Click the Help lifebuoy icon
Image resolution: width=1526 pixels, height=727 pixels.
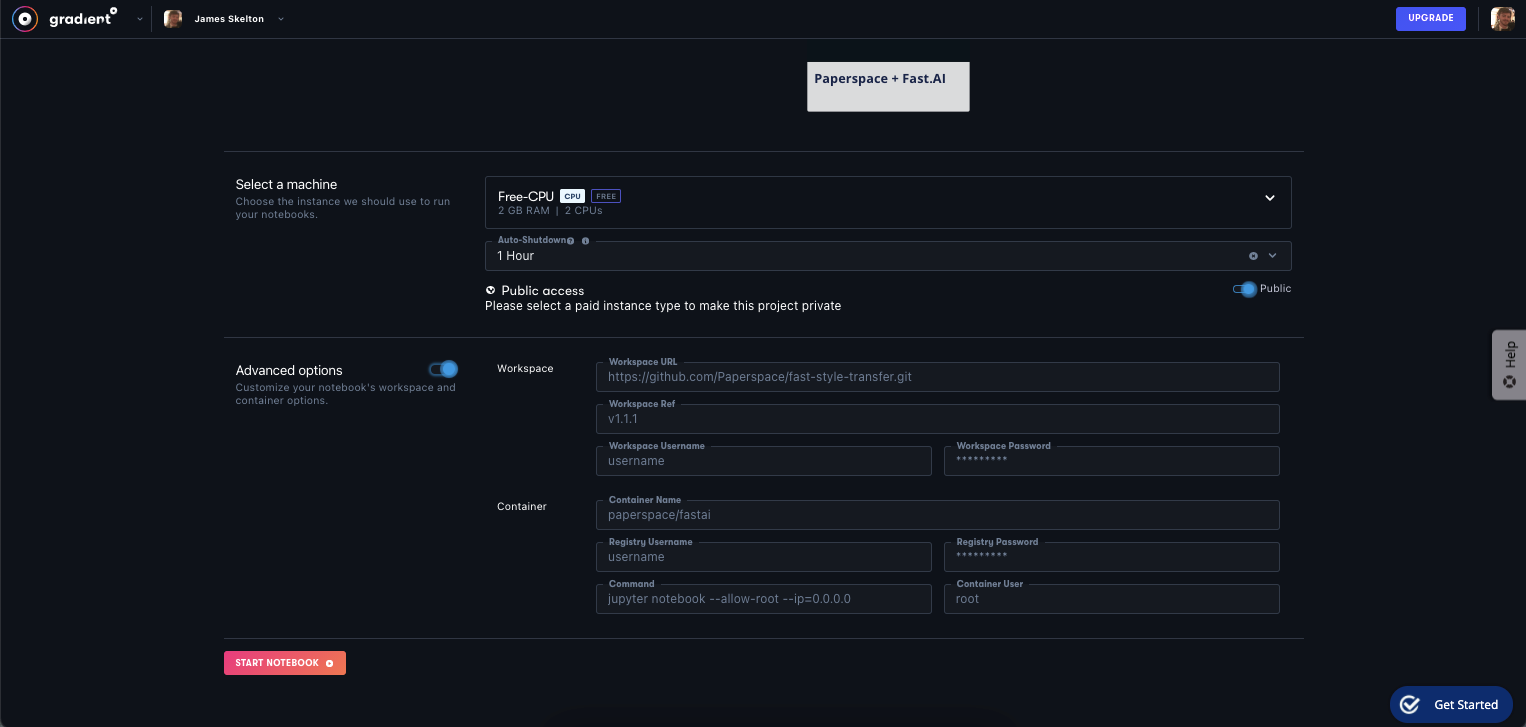(x=1510, y=381)
